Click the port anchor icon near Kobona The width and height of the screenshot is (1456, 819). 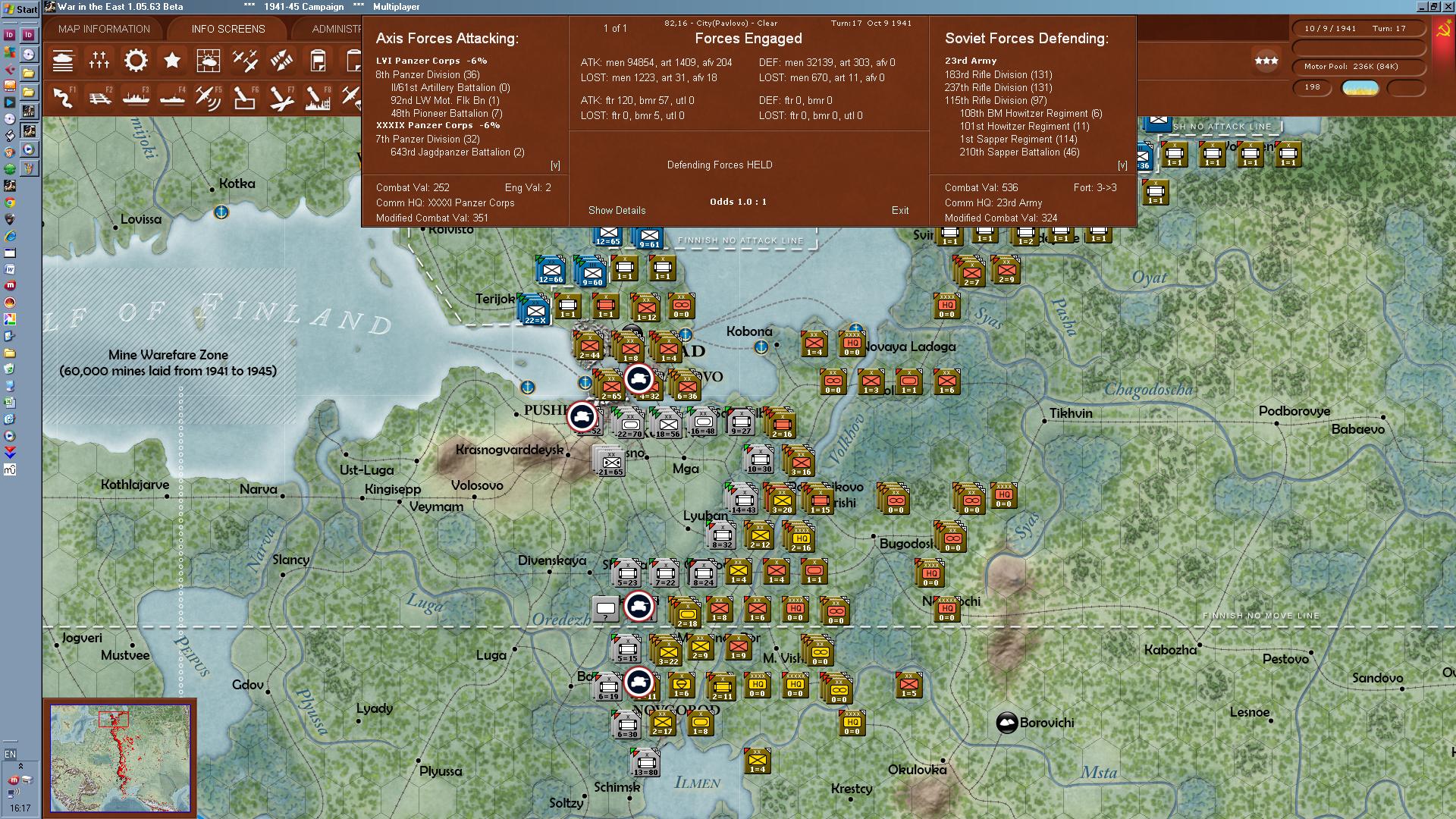761,347
